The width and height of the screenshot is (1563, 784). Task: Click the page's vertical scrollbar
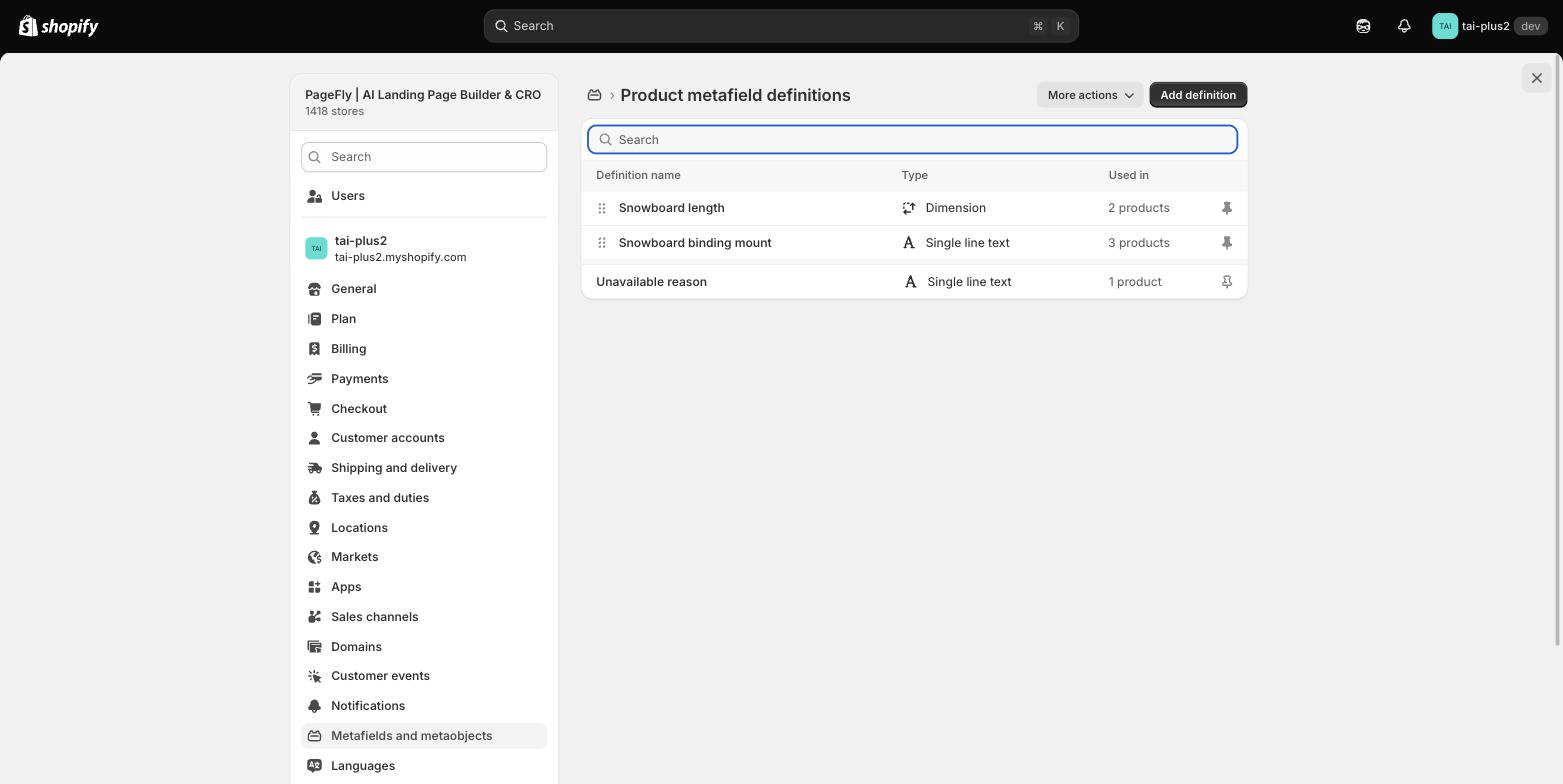[1559, 350]
